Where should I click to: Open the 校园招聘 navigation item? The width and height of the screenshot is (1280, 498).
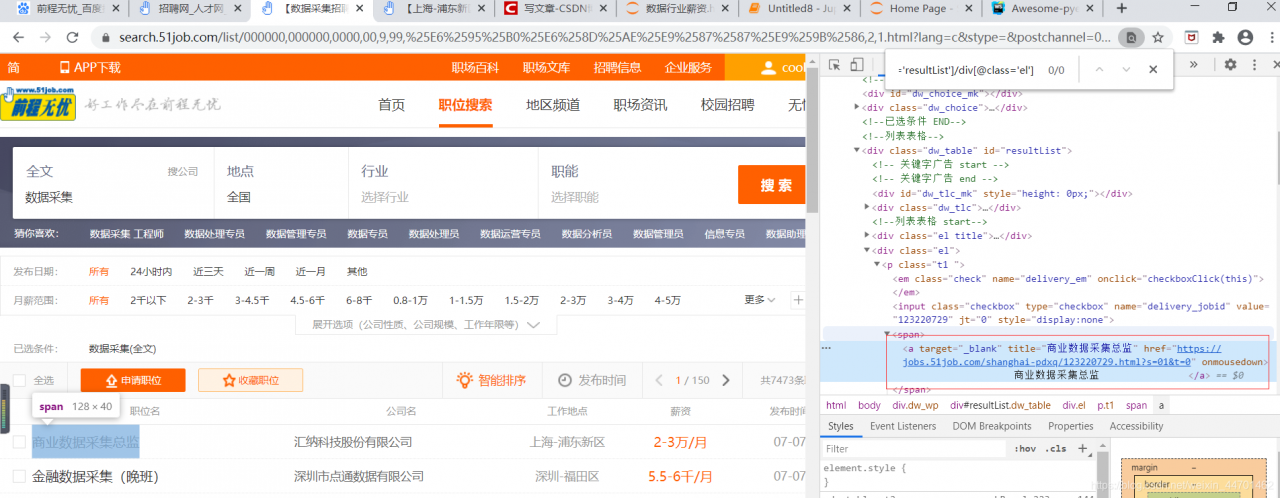coord(728,105)
